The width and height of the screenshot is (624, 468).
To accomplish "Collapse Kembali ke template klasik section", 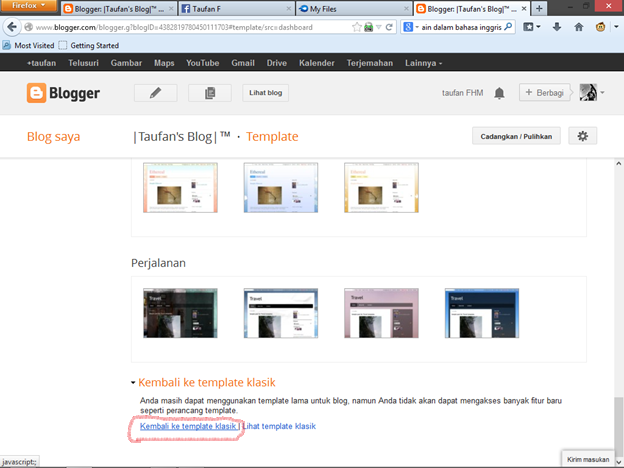I will pos(133,383).
